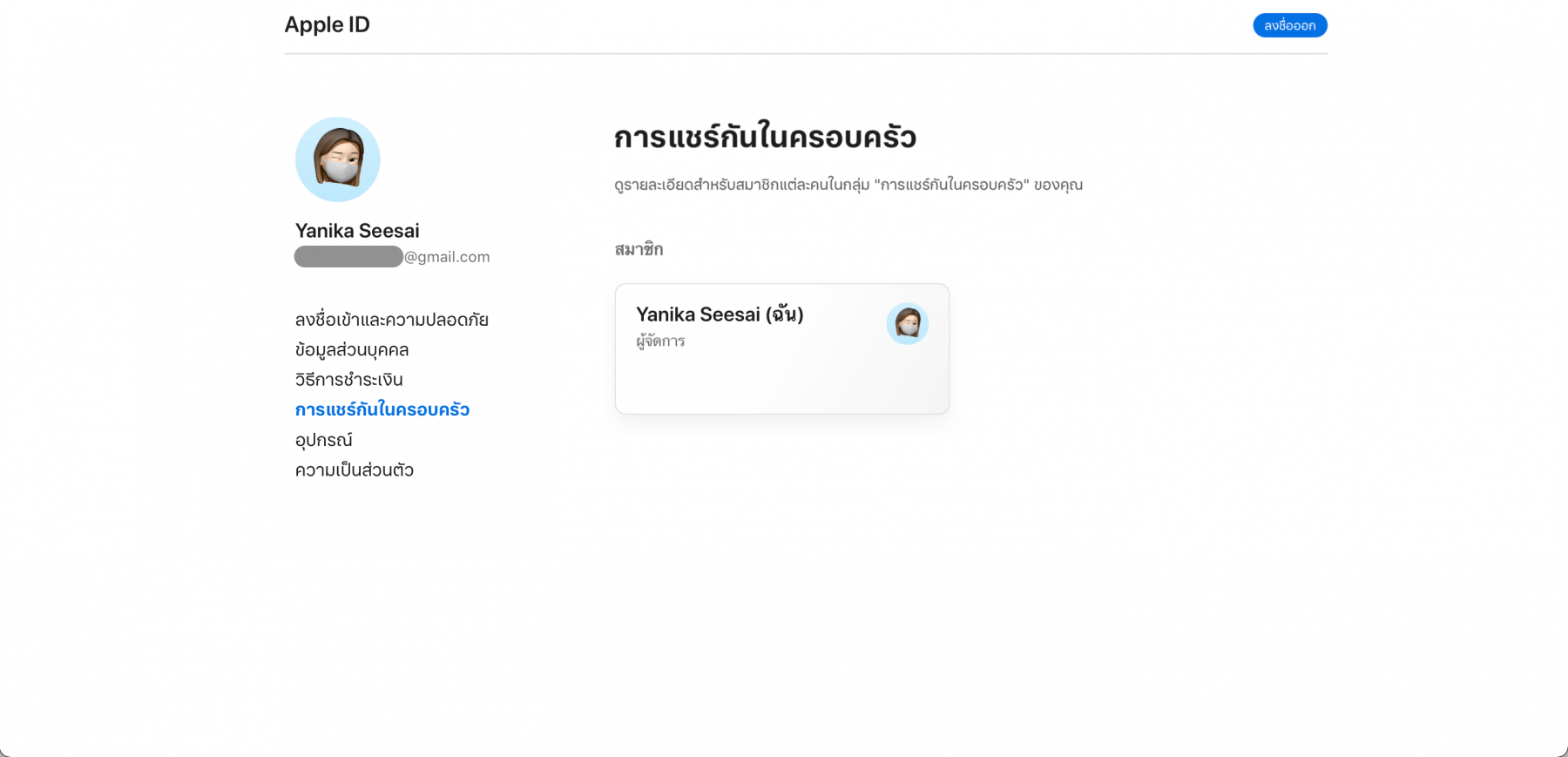Viewport: 1568px width, 757px height.
Task: Open the Yanika Seesai family member card
Action: (x=781, y=375)
